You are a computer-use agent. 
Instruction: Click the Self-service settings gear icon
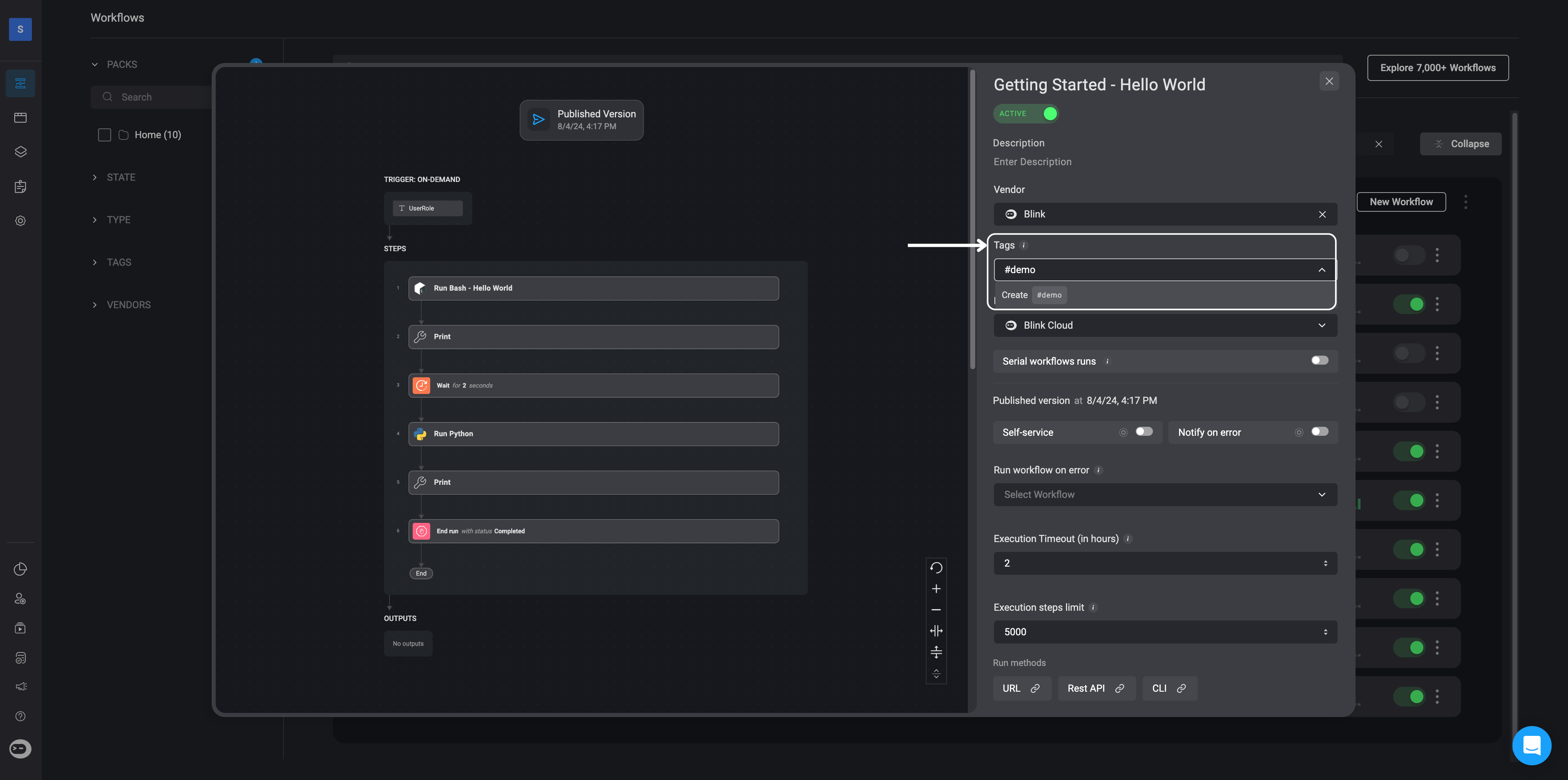click(x=1123, y=433)
